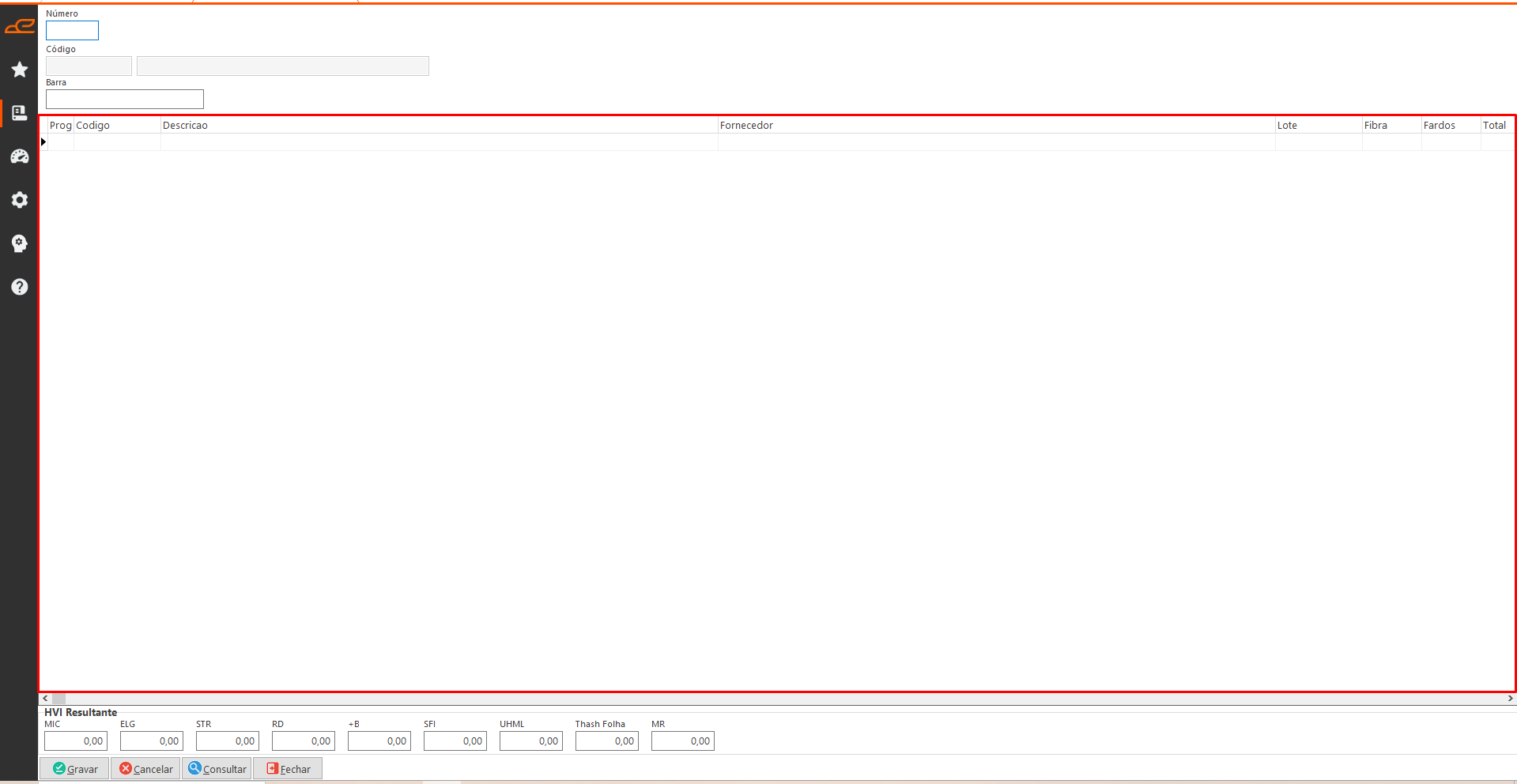Open the help question mark icon

tap(20, 287)
